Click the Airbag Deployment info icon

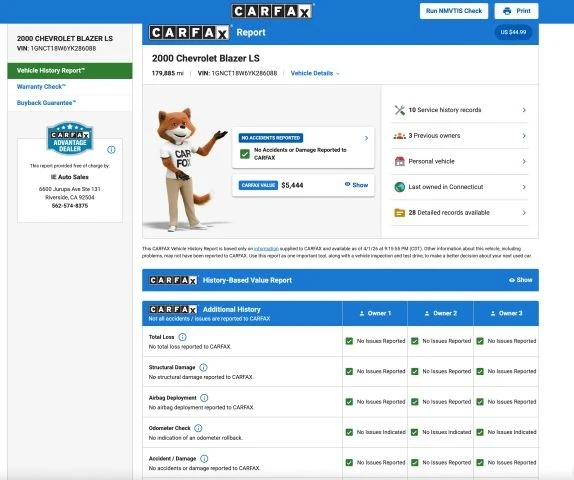(204, 398)
